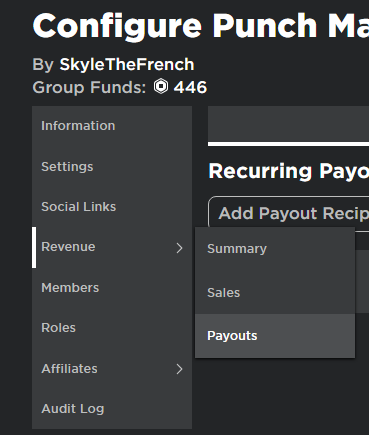
Task: Click the 446 group funds amount
Action: (x=190, y=87)
